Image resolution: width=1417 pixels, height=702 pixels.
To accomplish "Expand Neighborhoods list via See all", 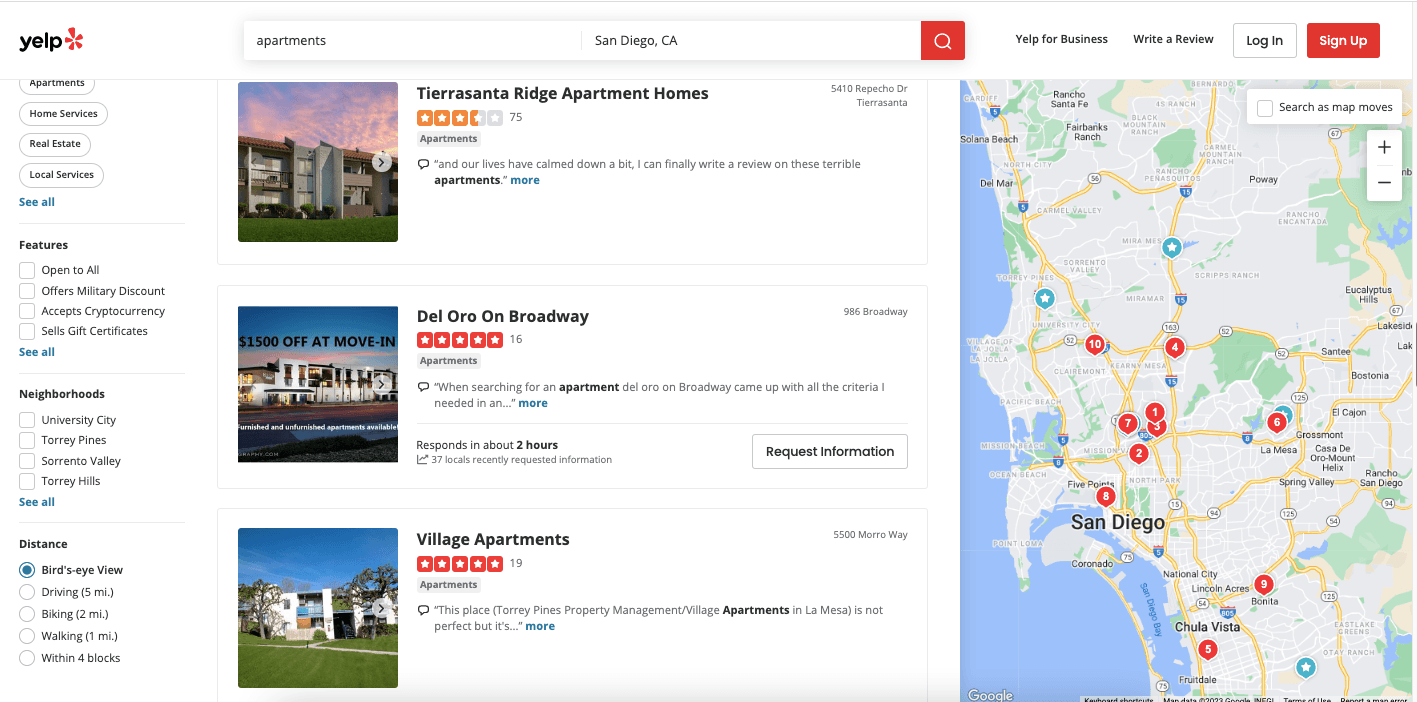I will coord(37,502).
